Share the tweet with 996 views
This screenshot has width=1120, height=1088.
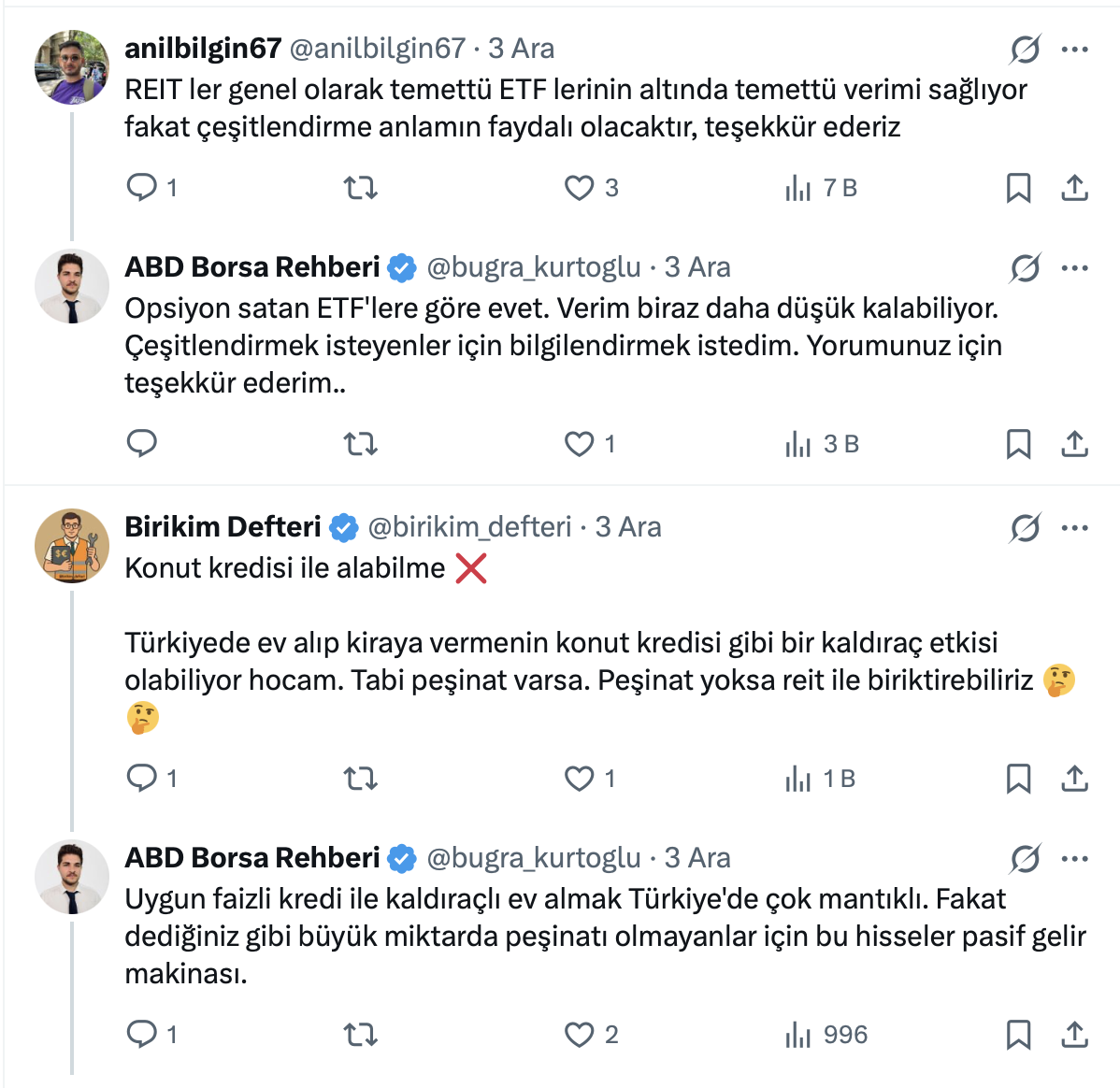[1075, 1035]
